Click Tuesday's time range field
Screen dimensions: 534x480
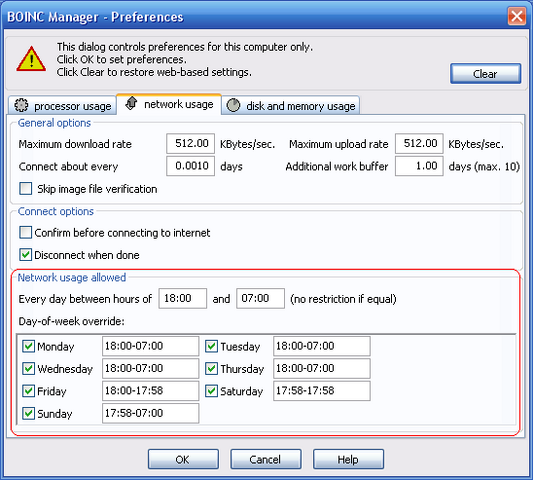(322, 346)
